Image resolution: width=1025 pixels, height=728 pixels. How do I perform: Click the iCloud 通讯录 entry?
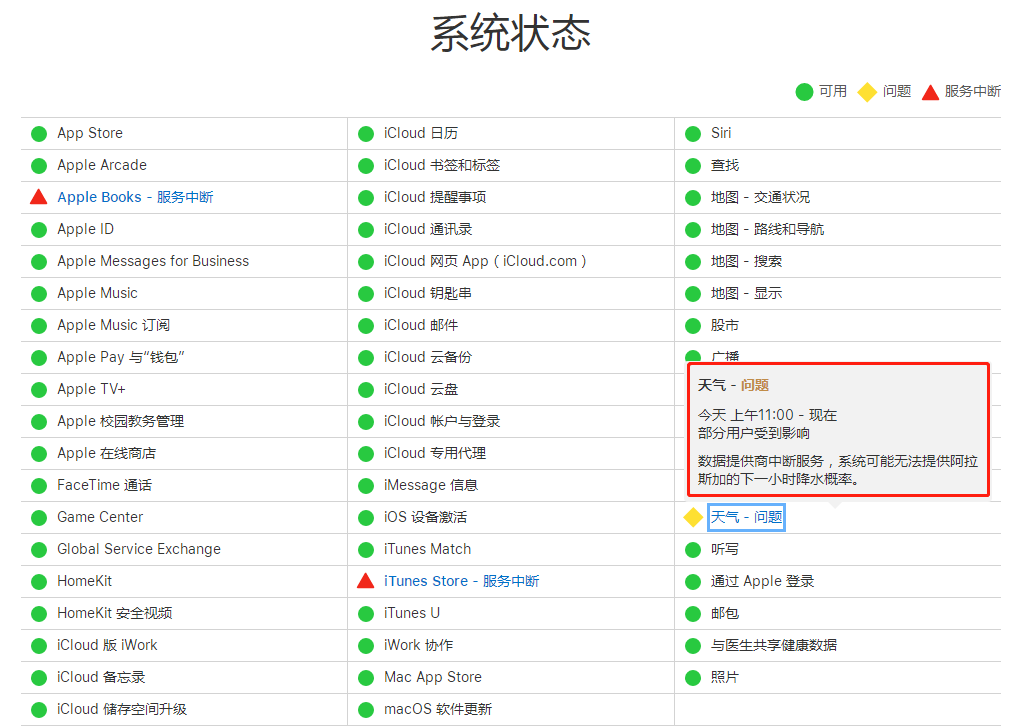coord(428,229)
